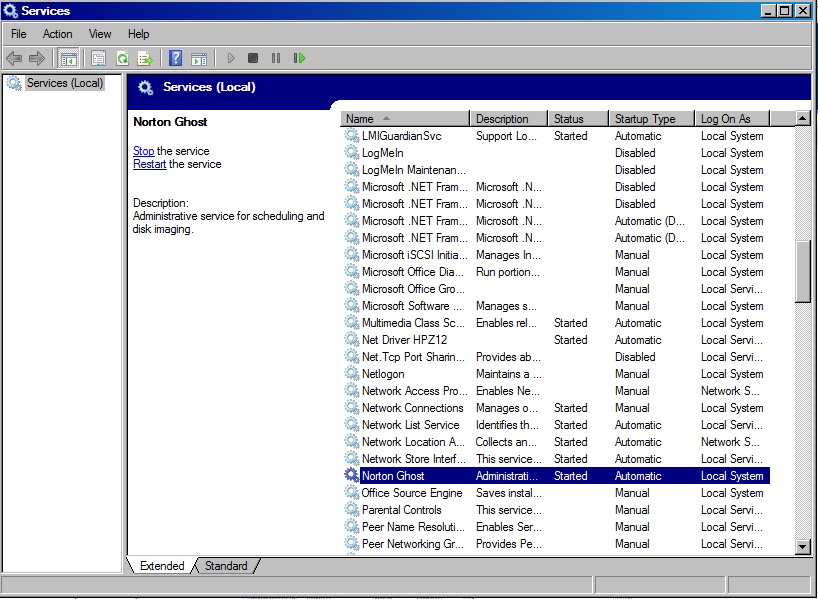Click the Refresh toolbar icon
The image size is (818, 599).
tap(122, 58)
